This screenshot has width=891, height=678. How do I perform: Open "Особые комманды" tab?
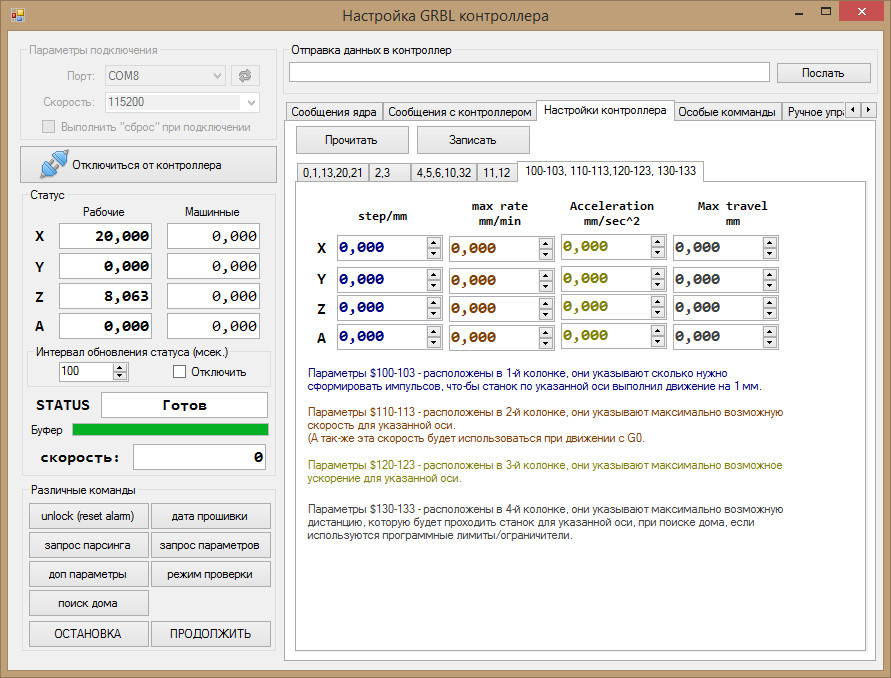[727, 112]
